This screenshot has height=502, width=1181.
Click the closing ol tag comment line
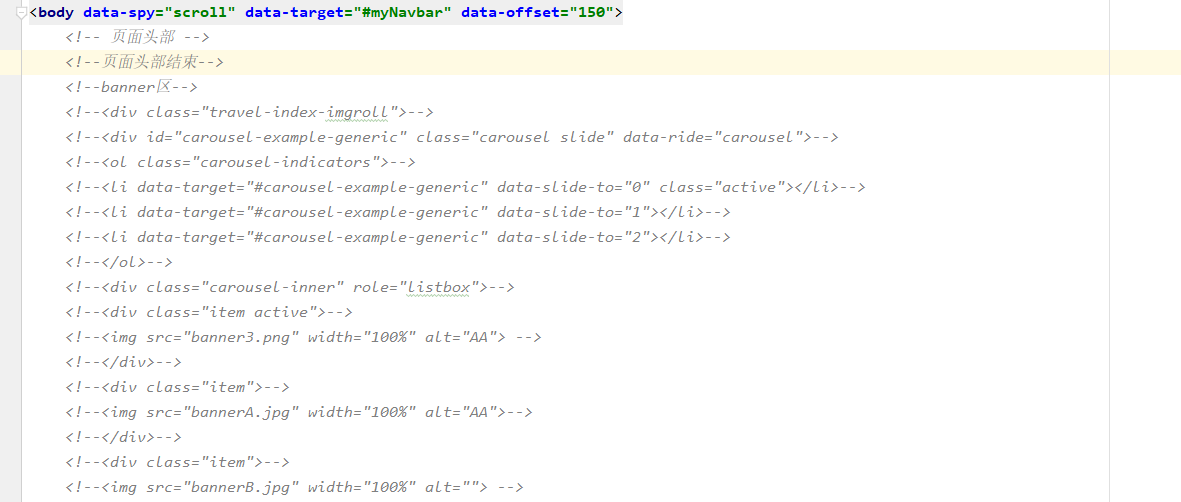(x=119, y=262)
